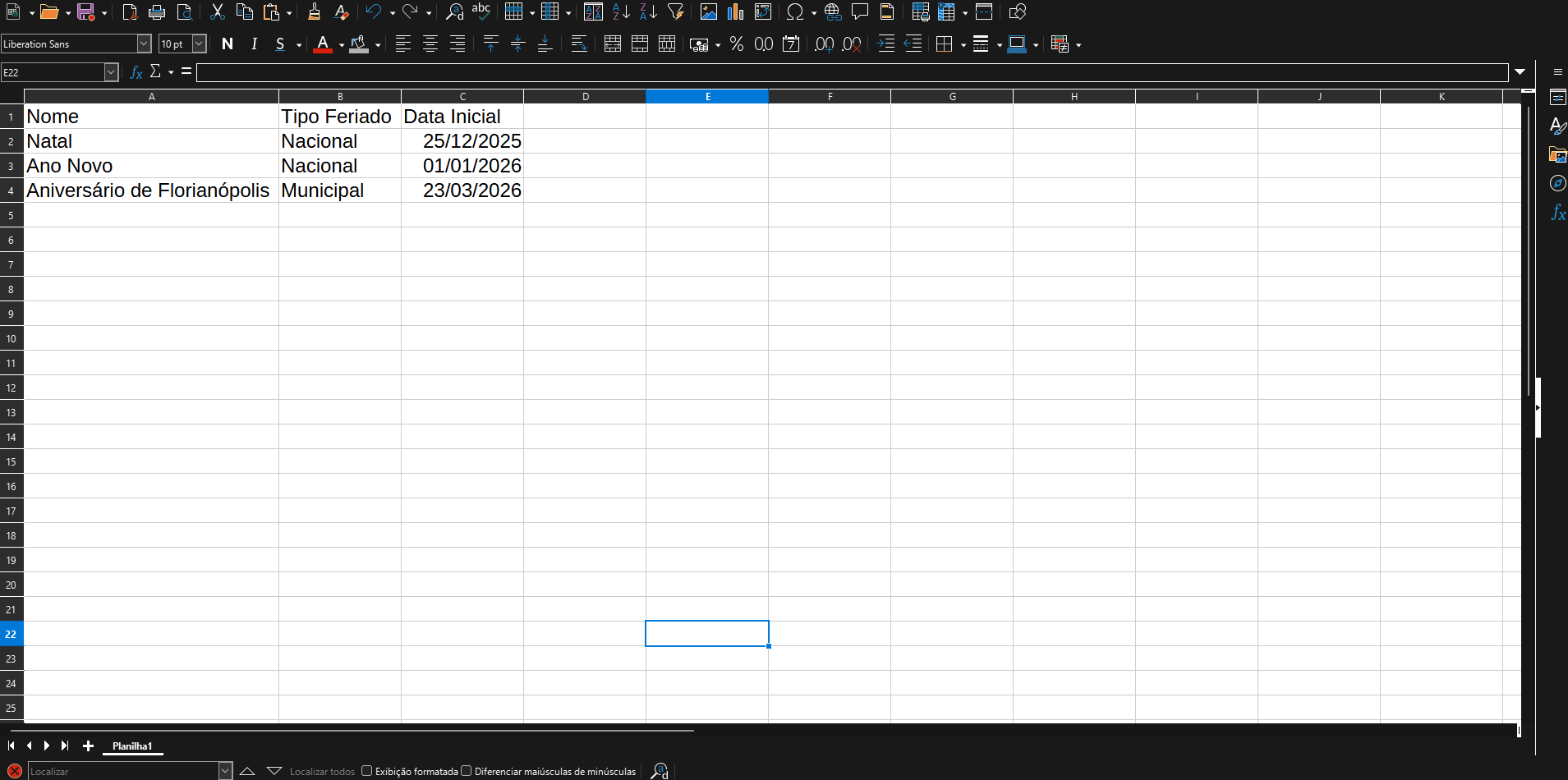Run the spelling check

(481, 12)
